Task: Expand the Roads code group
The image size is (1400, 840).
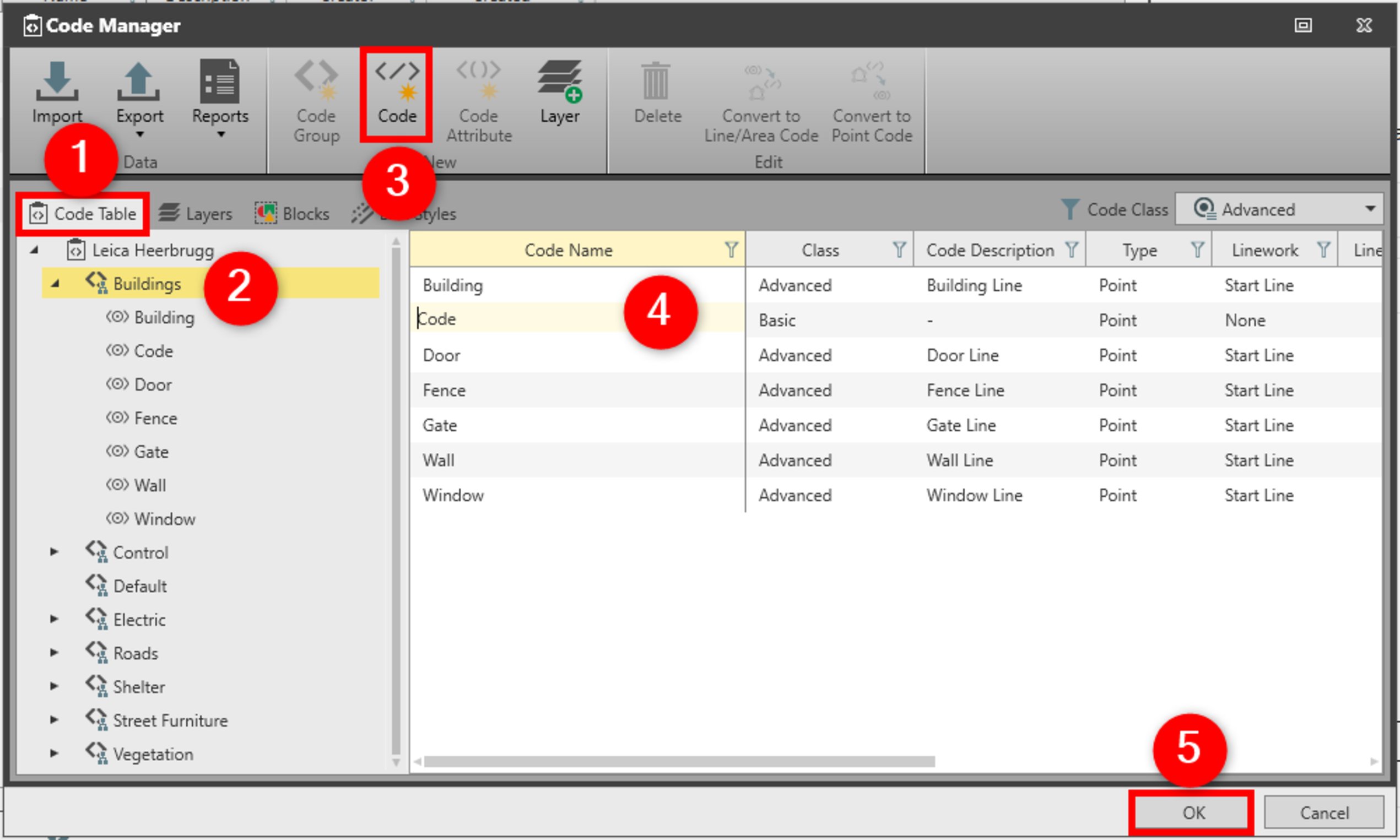Action: click(x=55, y=653)
